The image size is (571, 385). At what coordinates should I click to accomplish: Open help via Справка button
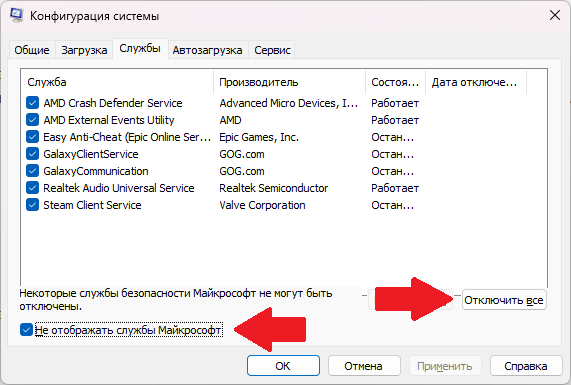pos(526,366)
